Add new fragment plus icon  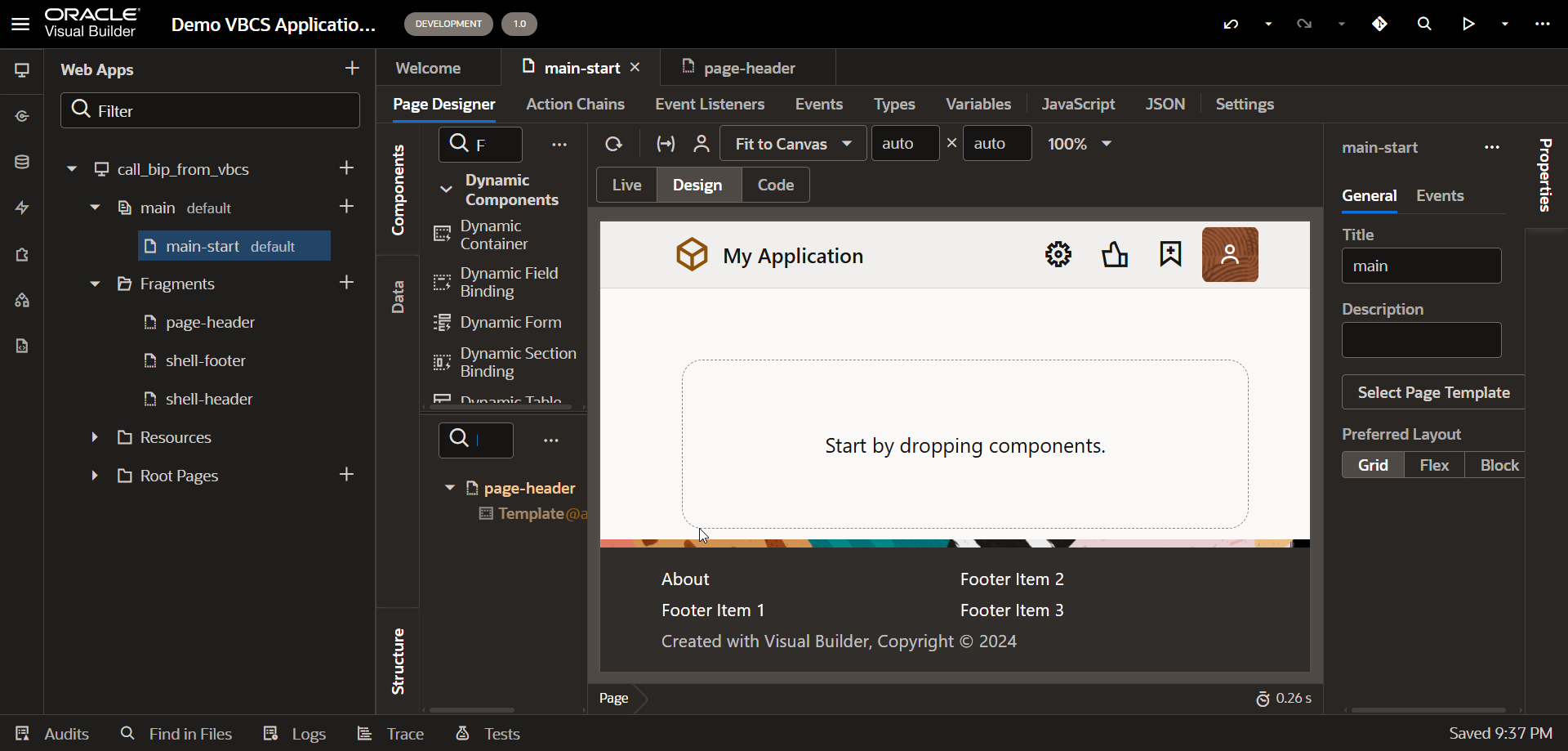(346, 282)
